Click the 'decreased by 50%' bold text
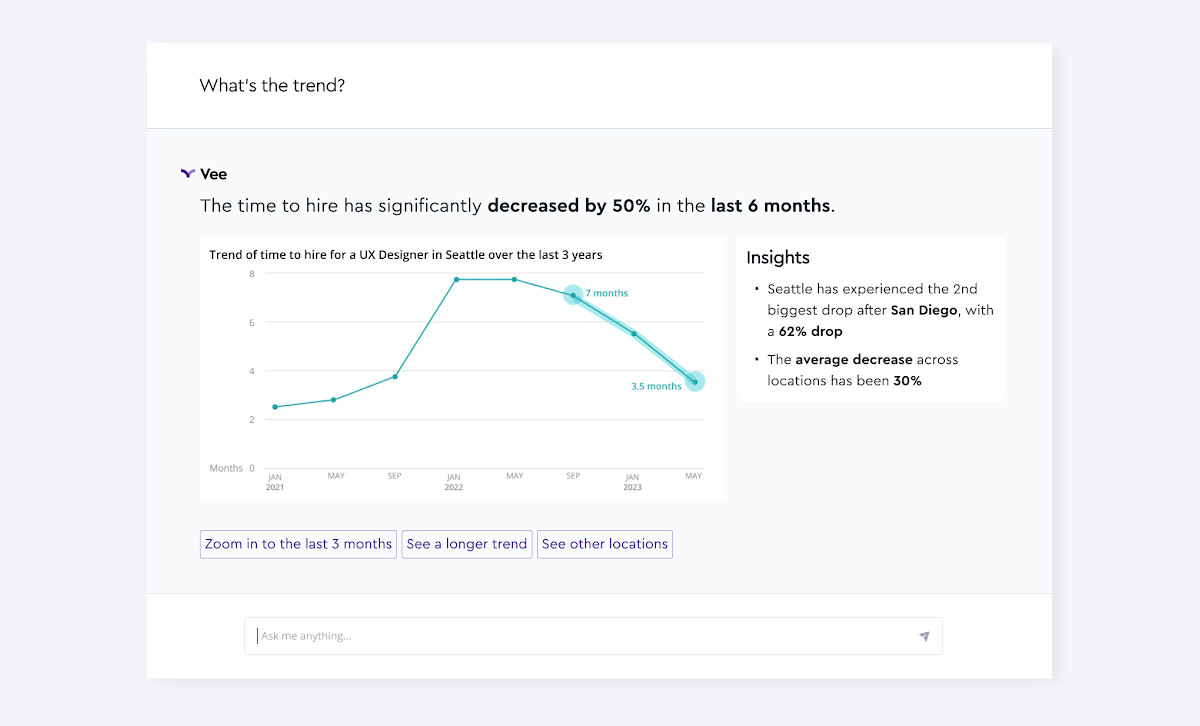This screenshot has height=726, width=1200. point(568,206)
